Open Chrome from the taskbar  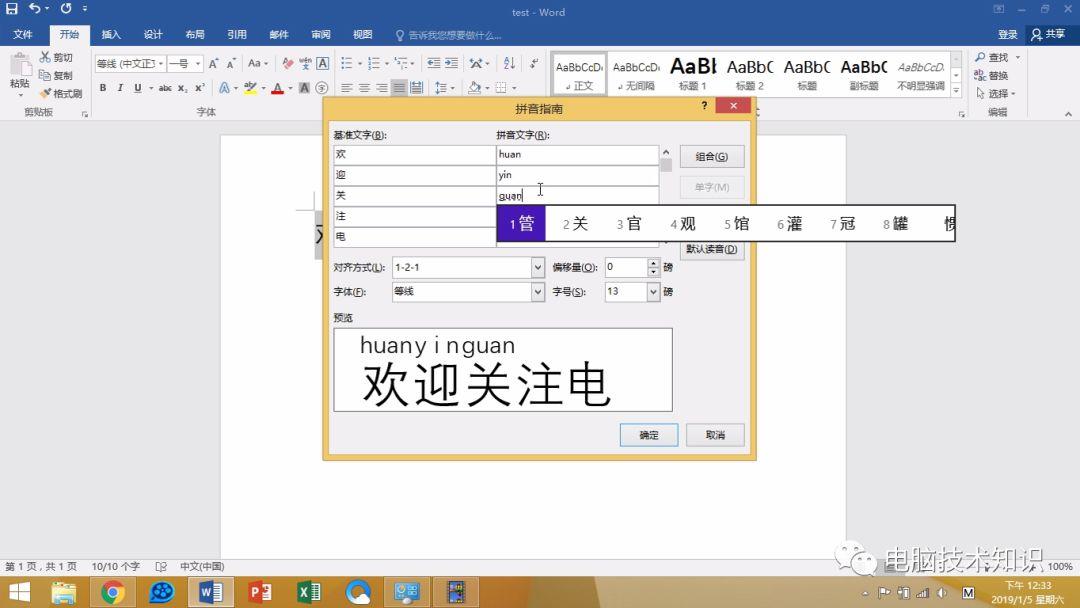112,592
